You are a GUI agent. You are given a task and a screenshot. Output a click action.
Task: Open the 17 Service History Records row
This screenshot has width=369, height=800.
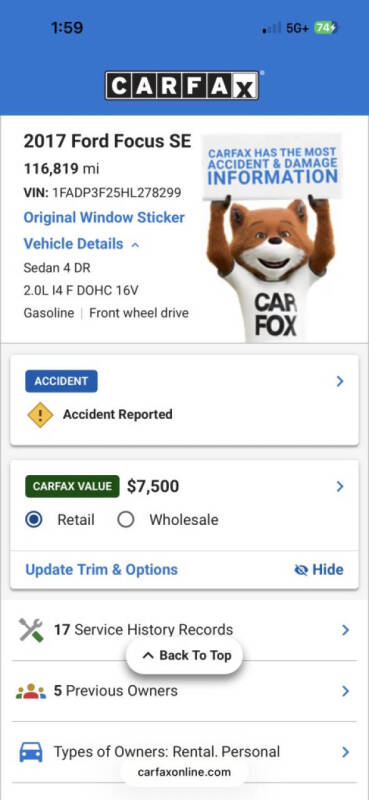click(184, 630)
